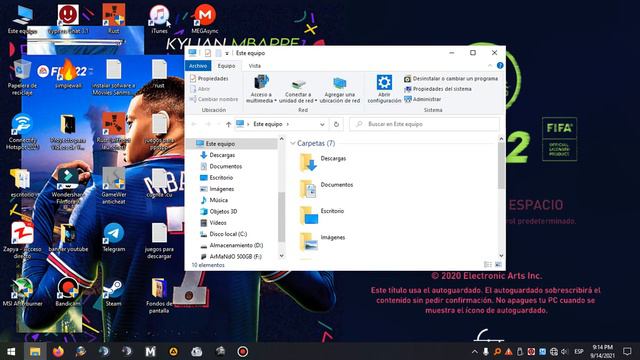Open the Quick Access Toolbar customize dropdown
Image resolution: width=640 pixels, height=360 pixels.
227,53
